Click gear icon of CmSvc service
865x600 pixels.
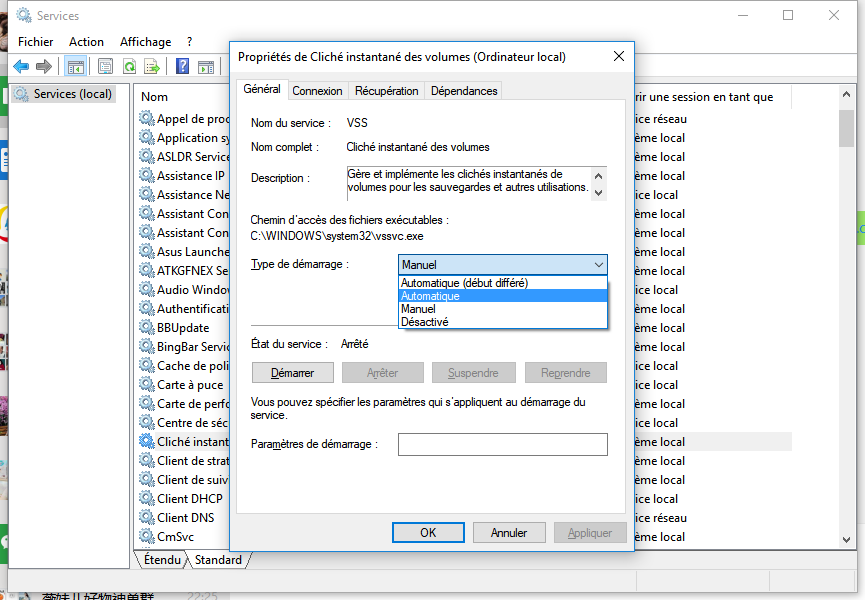point(146,536)
